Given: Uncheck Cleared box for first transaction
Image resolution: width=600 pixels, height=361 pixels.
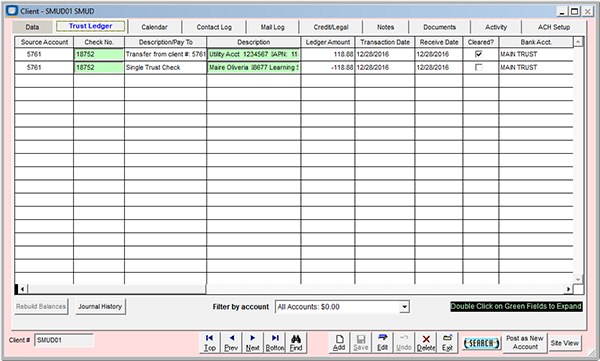Looking at the screenshot, I should coord(478,54).
